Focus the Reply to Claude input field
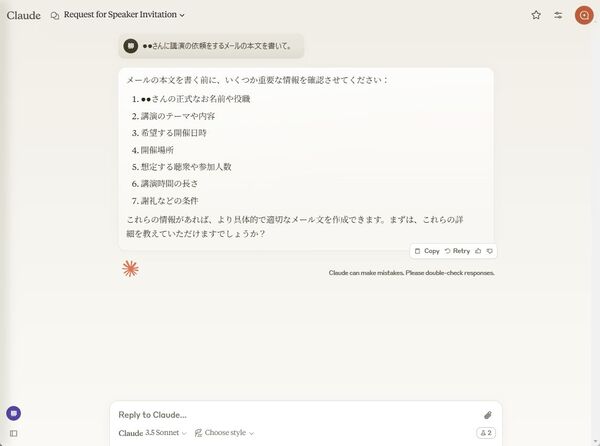Image resolution: width=600 pixels, height=446 pixels. click(295, 415)
